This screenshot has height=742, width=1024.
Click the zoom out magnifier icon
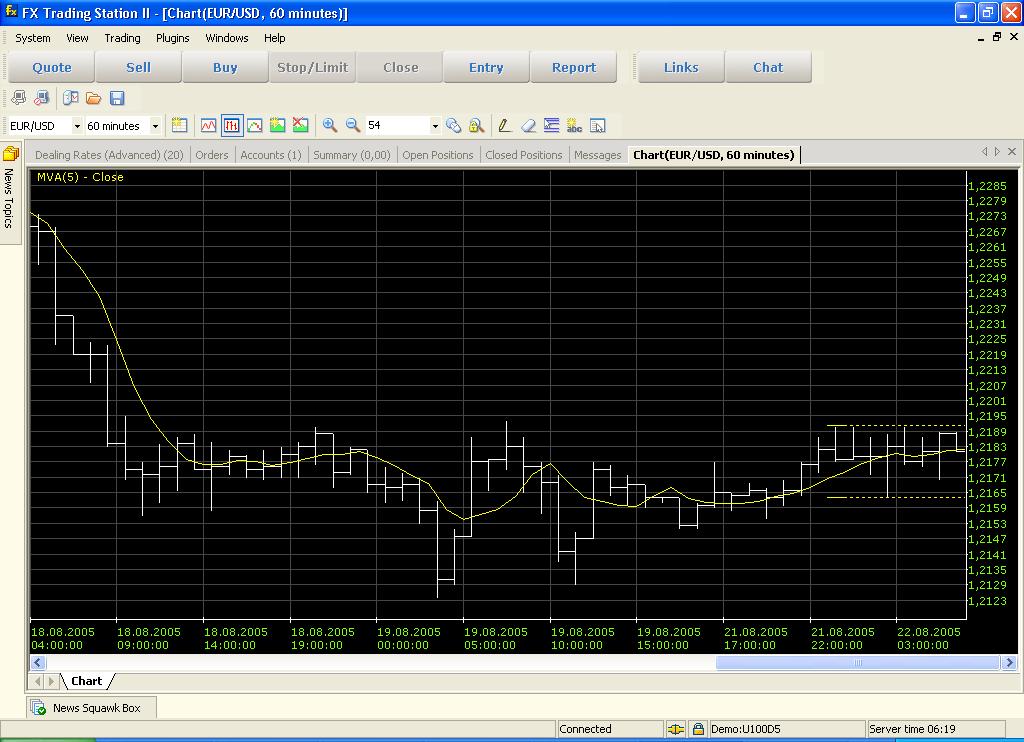pos(353,125)
